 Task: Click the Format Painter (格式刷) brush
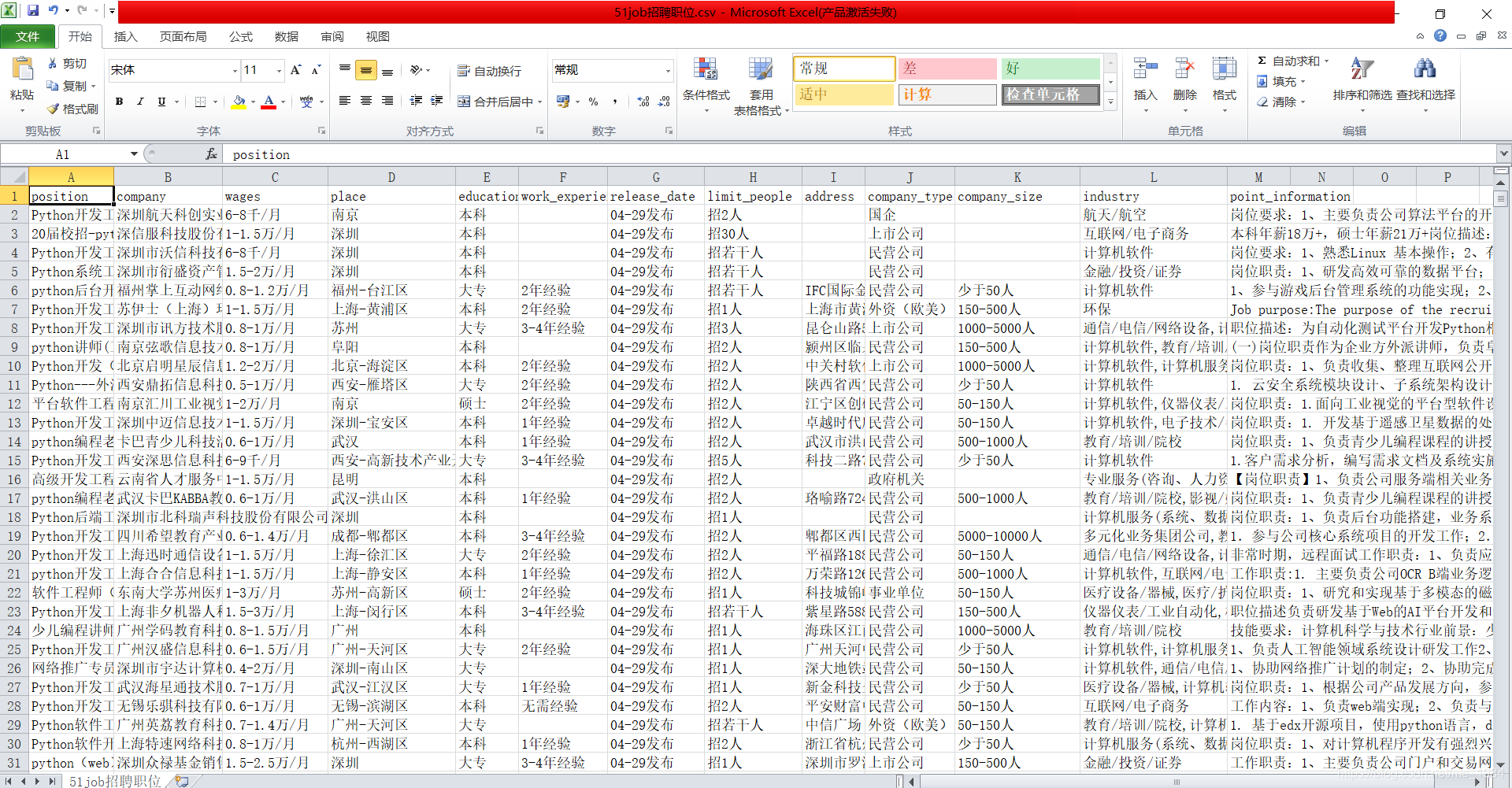point(53,109)
